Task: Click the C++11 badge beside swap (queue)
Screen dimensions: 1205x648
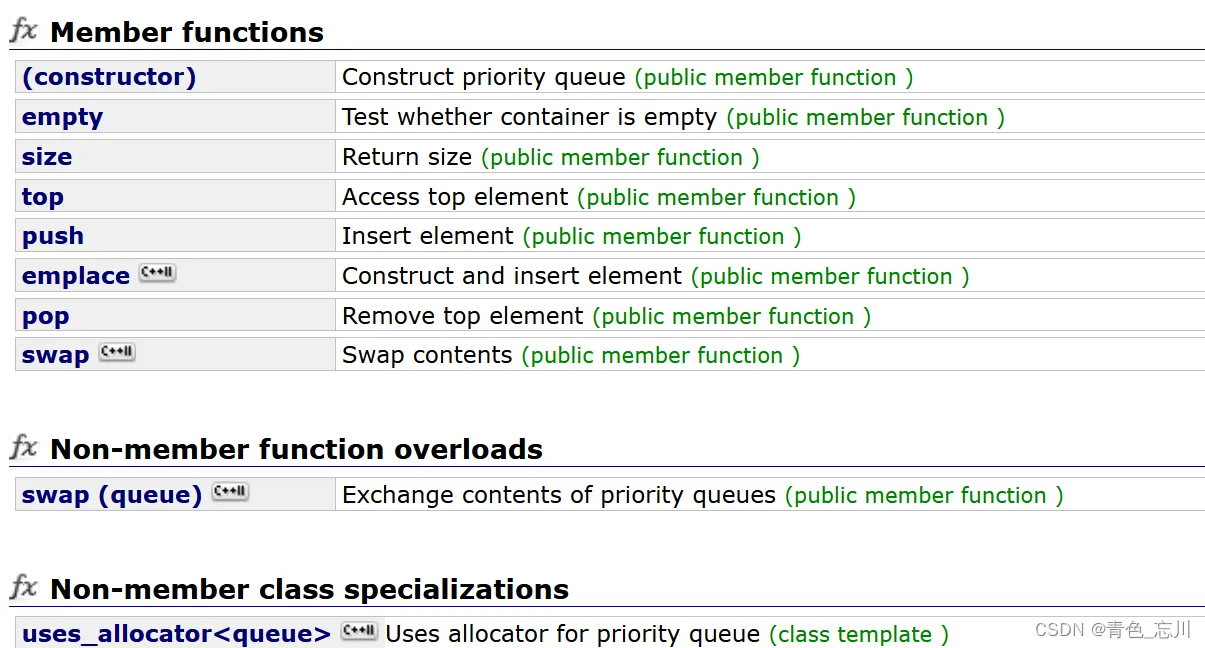Action: [230, 492]
